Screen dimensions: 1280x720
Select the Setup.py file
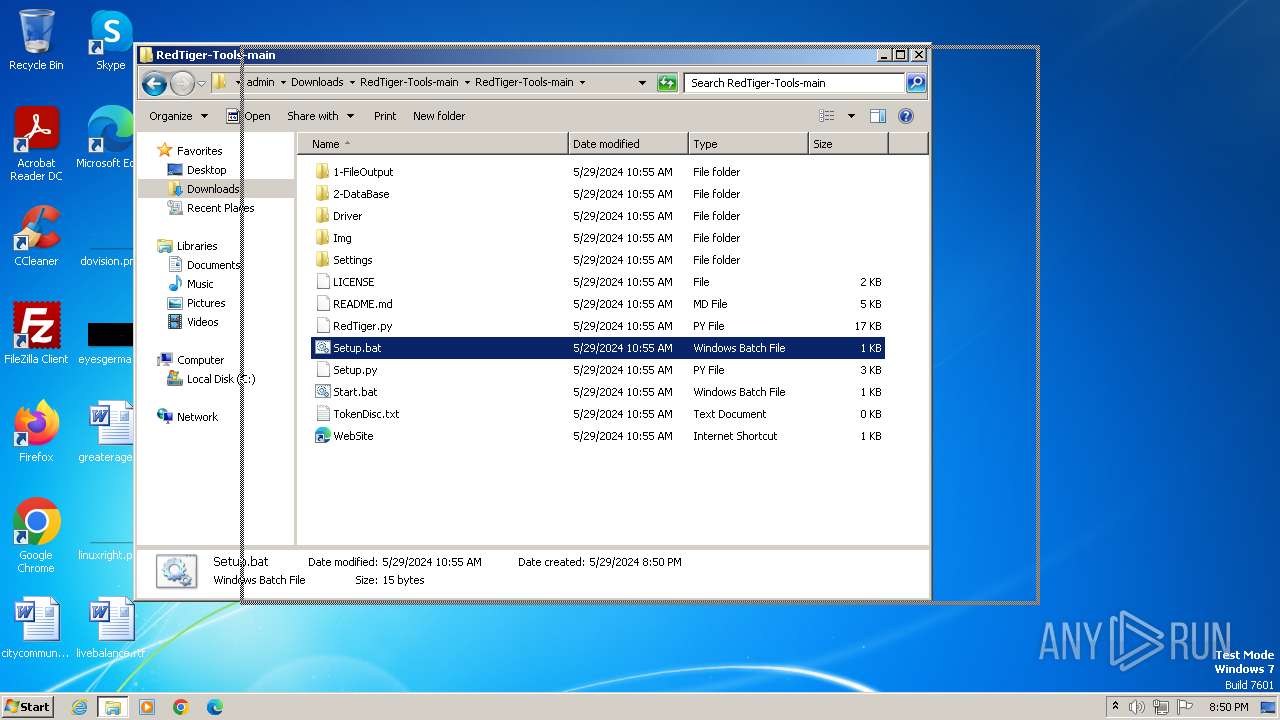tap(355, 370)
